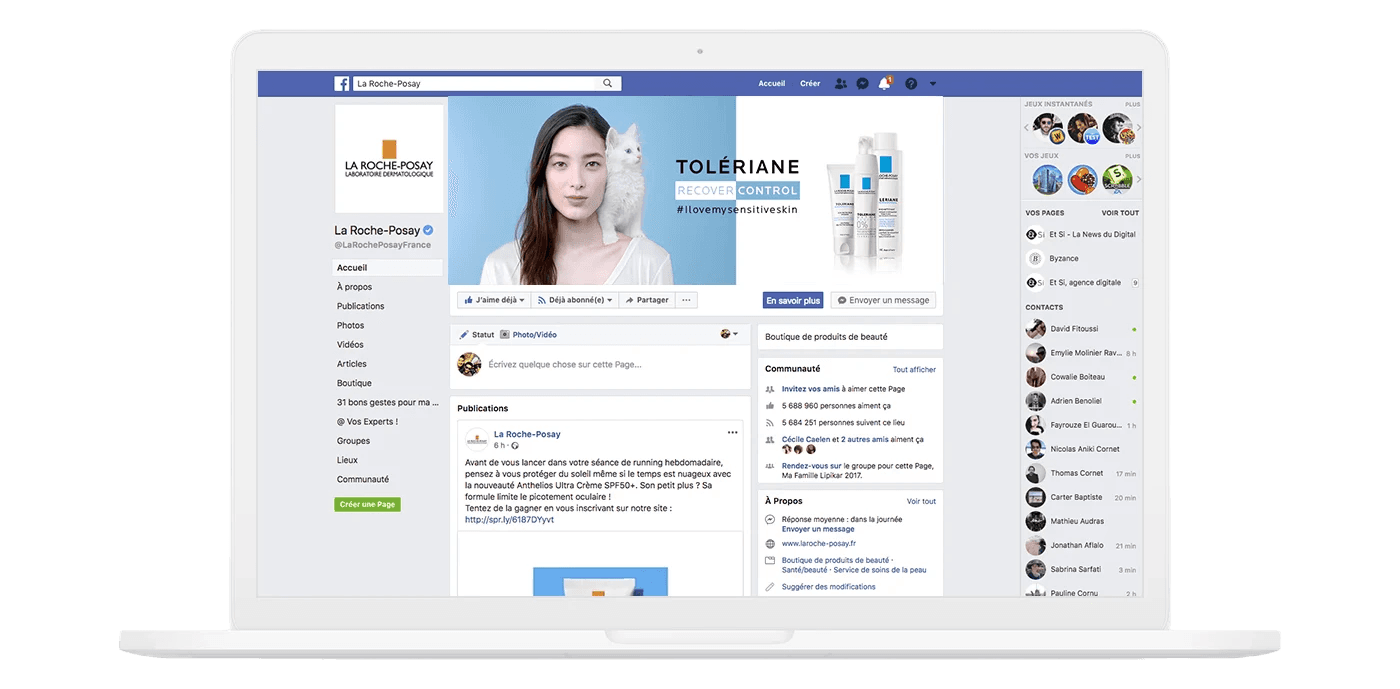The image size is (1400, 689).
Task: Click Suggérer des modifications link
Action: 829,587
